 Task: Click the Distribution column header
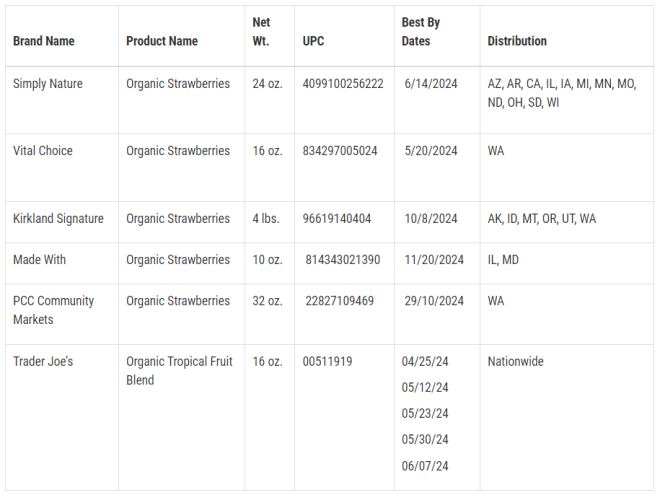[x=517, y=41]
